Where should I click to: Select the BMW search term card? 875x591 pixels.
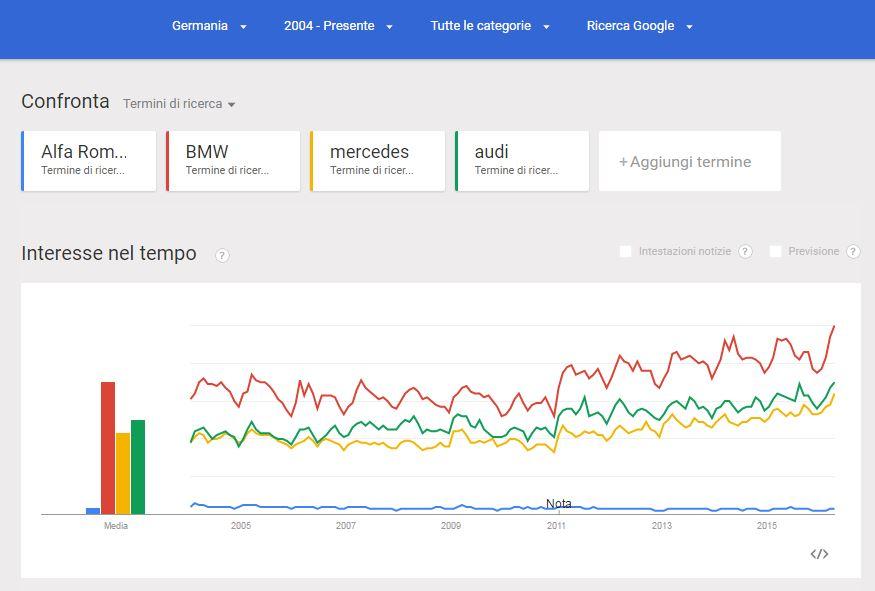233,160
